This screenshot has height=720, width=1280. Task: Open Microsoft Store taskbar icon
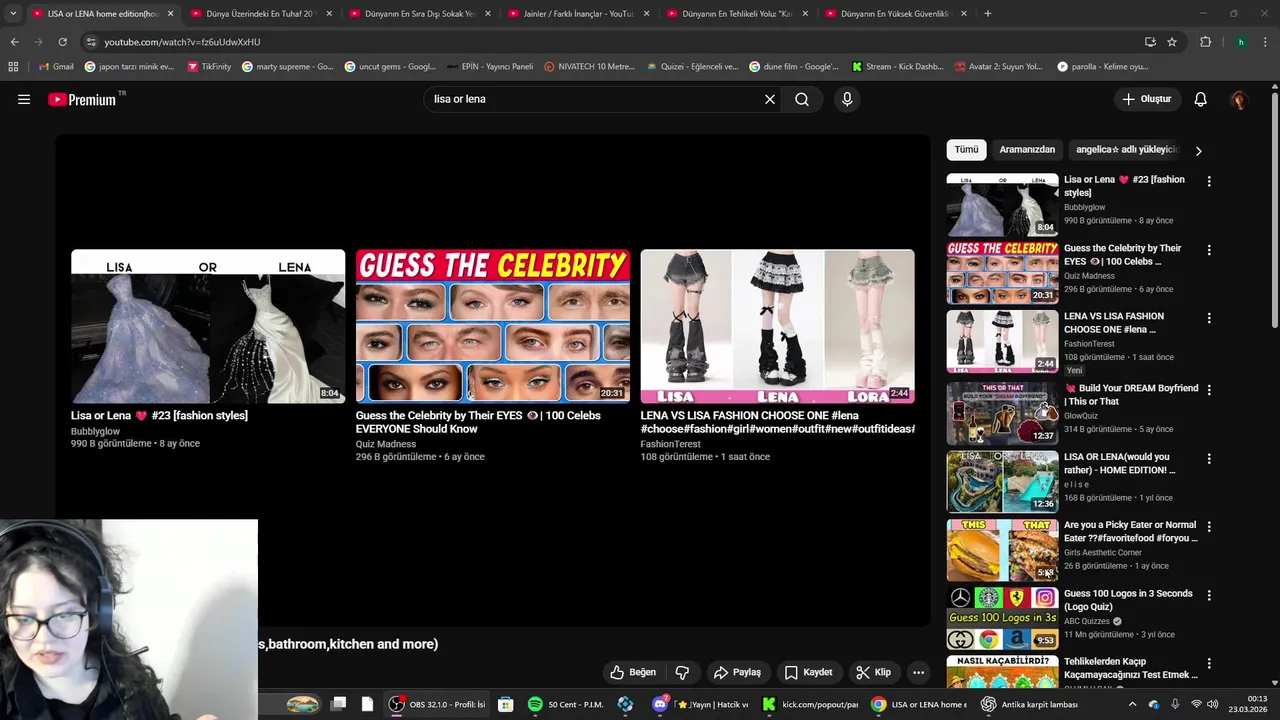click(x=506, y=704)
